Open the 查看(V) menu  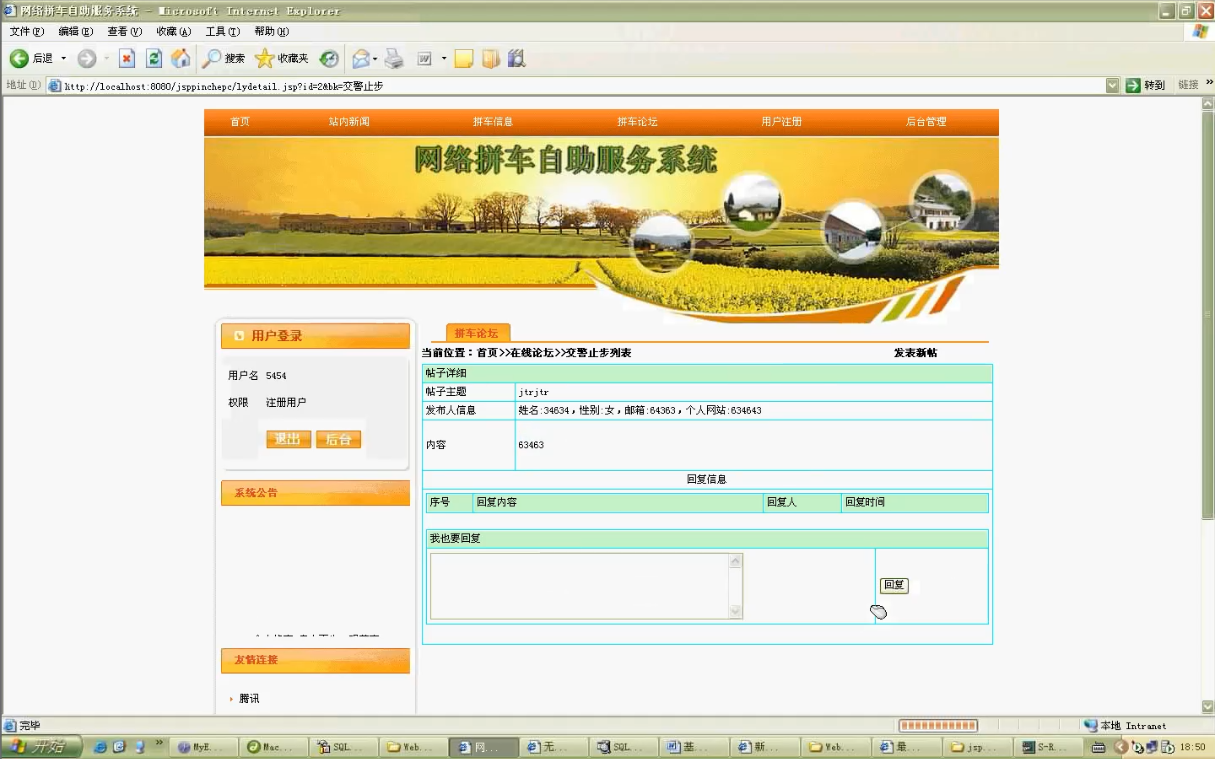[125, 32]
